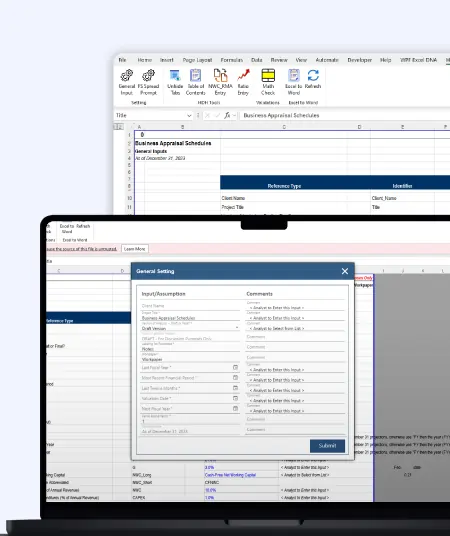Click the fx insert function icon

click(227, 116)
